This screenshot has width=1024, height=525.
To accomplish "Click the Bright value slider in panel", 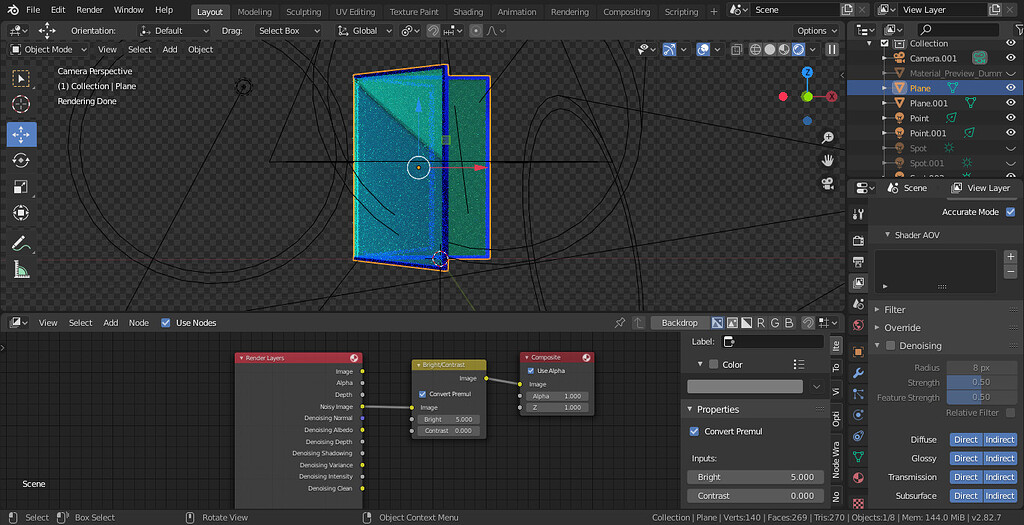I will pyautogui.click(x=756, y=477).
